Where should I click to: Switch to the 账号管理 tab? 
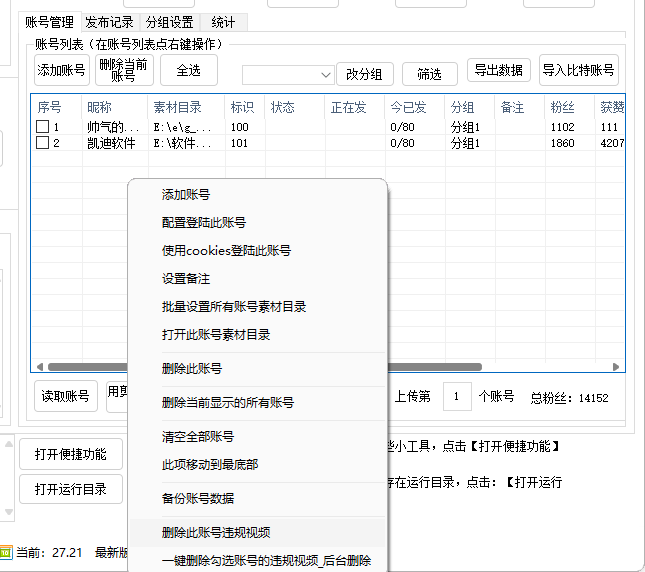[x=49, y=22]
